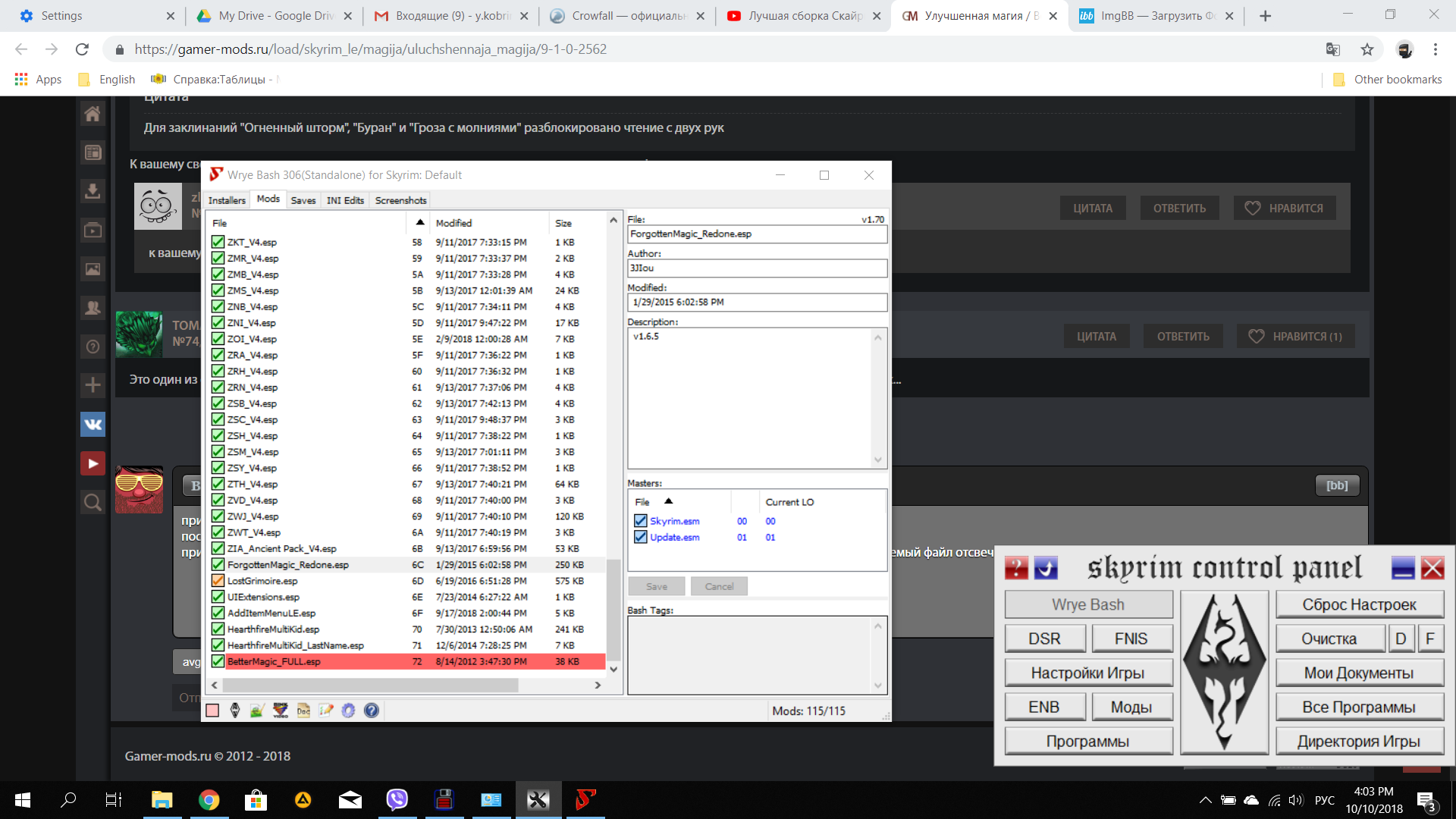Screen dimensions: 1456x819
Task: Click the red help button in Skyrim control panel
Action: pyautogui.click(x=1016, y=568)
